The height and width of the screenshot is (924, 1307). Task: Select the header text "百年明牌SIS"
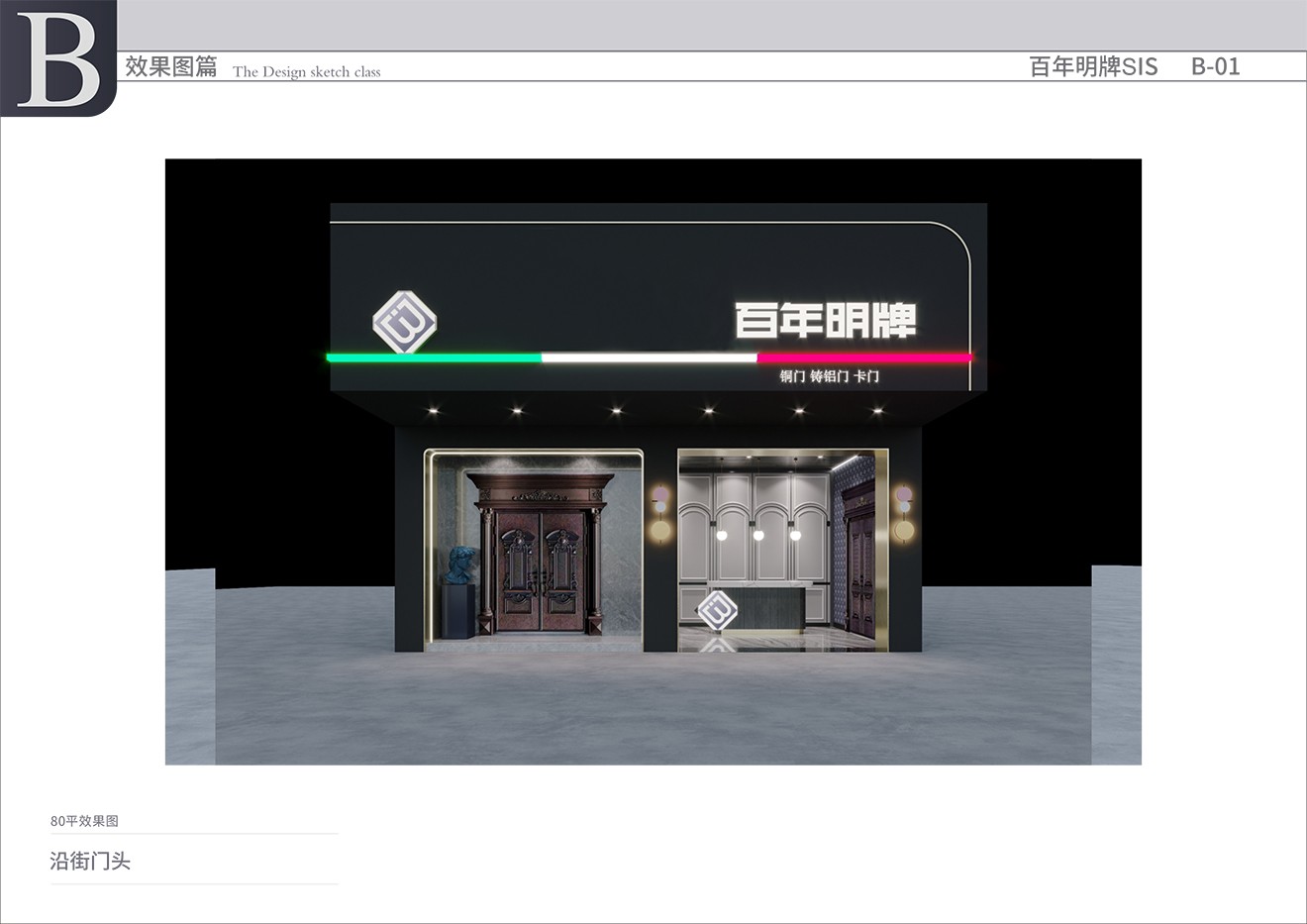click(1093, 66)
